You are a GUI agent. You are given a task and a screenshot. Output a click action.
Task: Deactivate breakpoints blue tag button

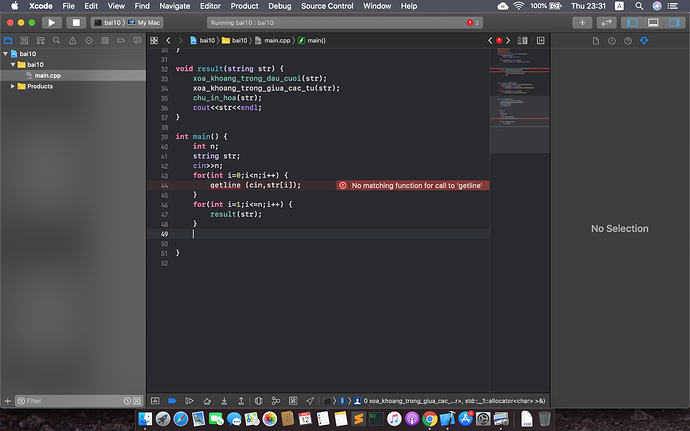click(x=172, y=401)
